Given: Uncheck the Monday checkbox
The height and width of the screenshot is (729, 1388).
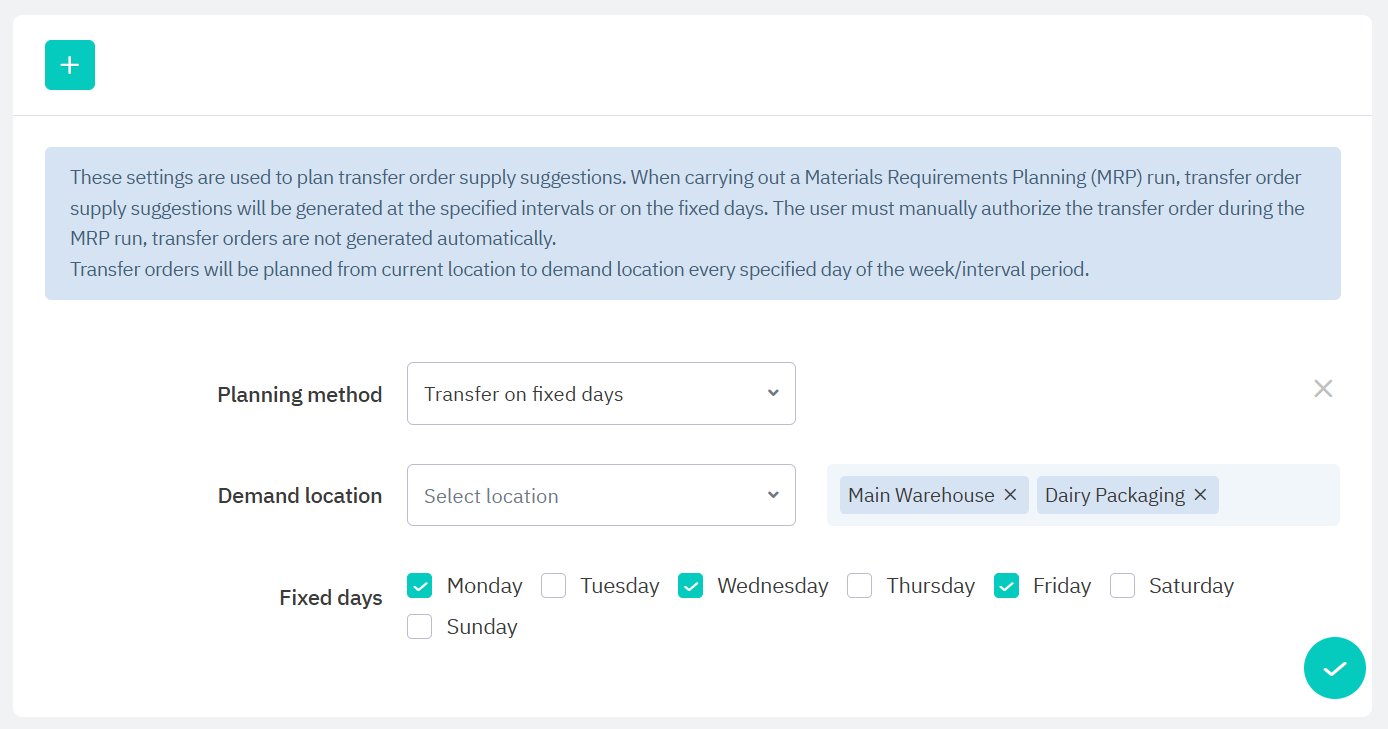Looking at the screenshot, I should [420, 586].
